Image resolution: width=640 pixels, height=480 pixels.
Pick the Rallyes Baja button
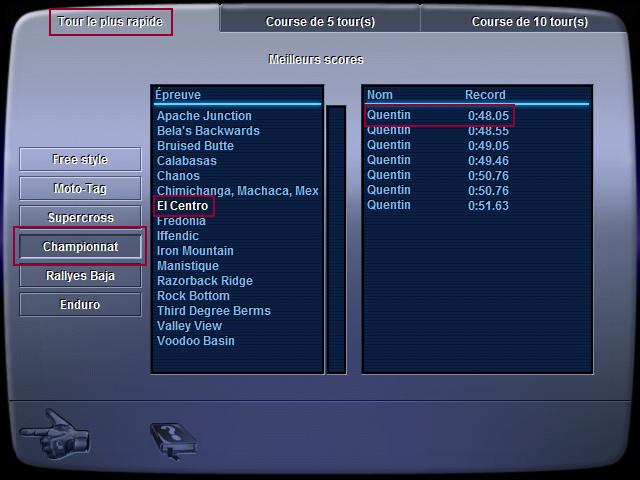(x=80, y=276)
